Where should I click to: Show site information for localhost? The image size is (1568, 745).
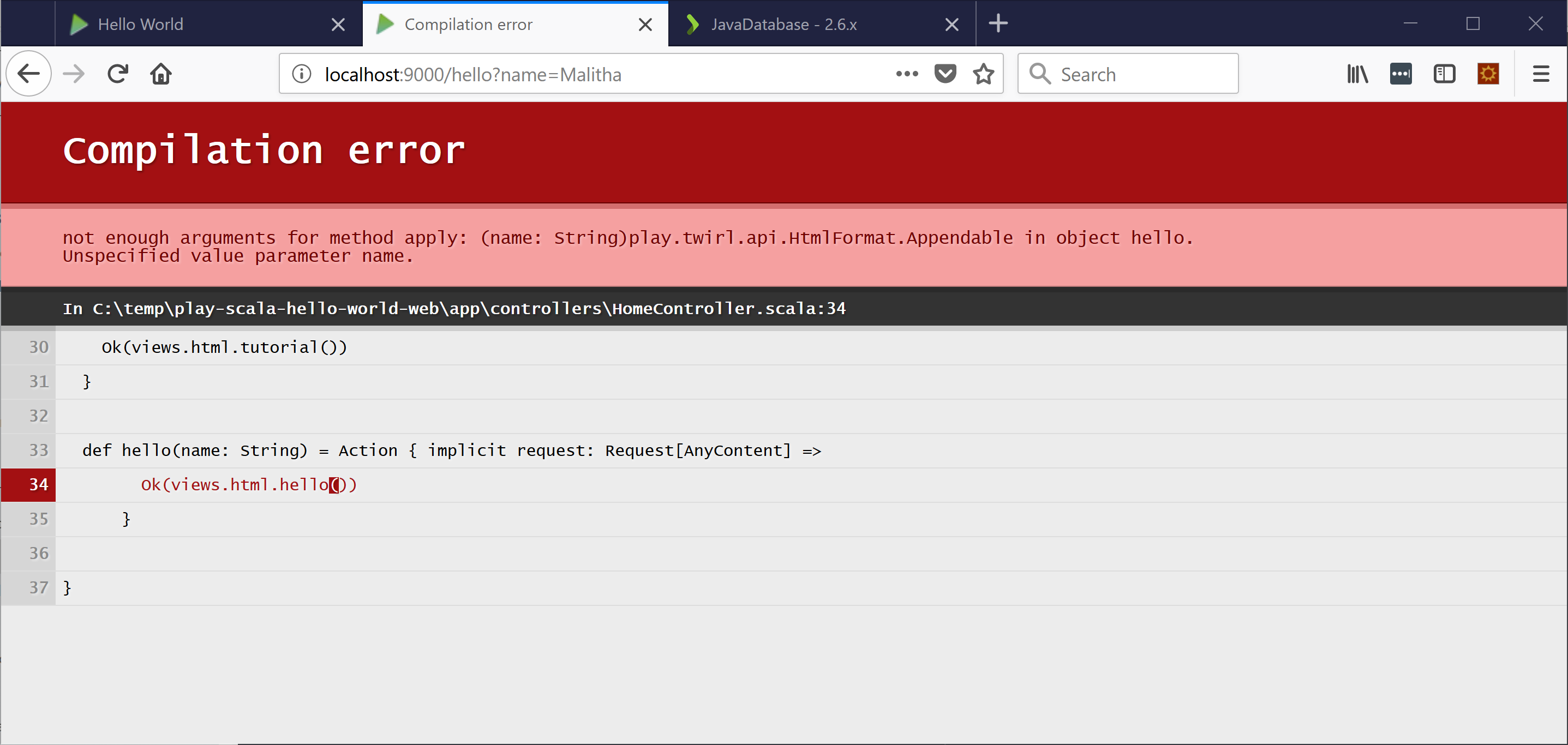tap(302, 74)
